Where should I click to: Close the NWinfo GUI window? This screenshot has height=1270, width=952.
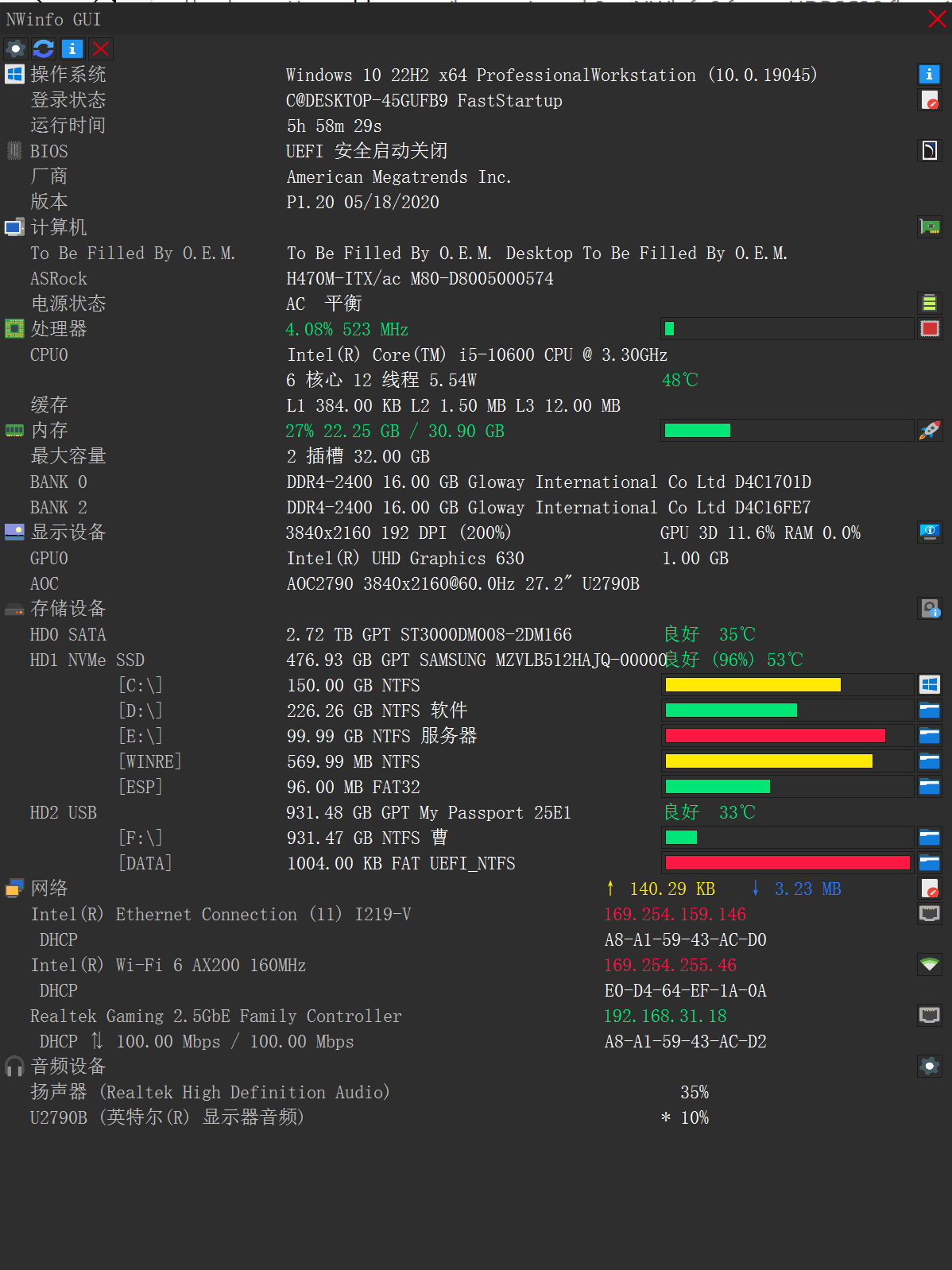938,19
